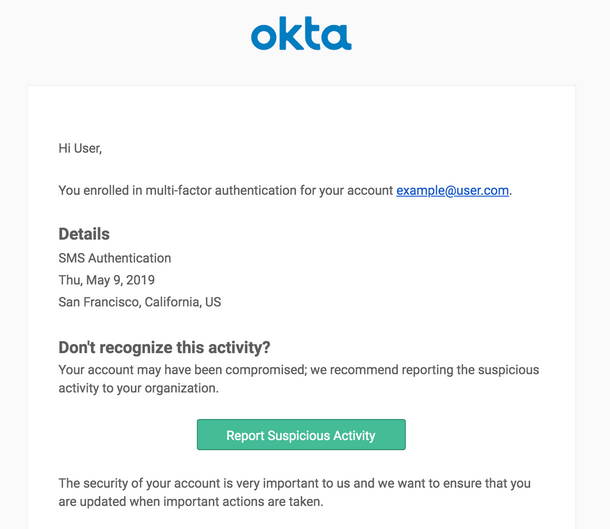Click the Report Suspicious Activity button

pyautogui.click(x=301, y=434)
